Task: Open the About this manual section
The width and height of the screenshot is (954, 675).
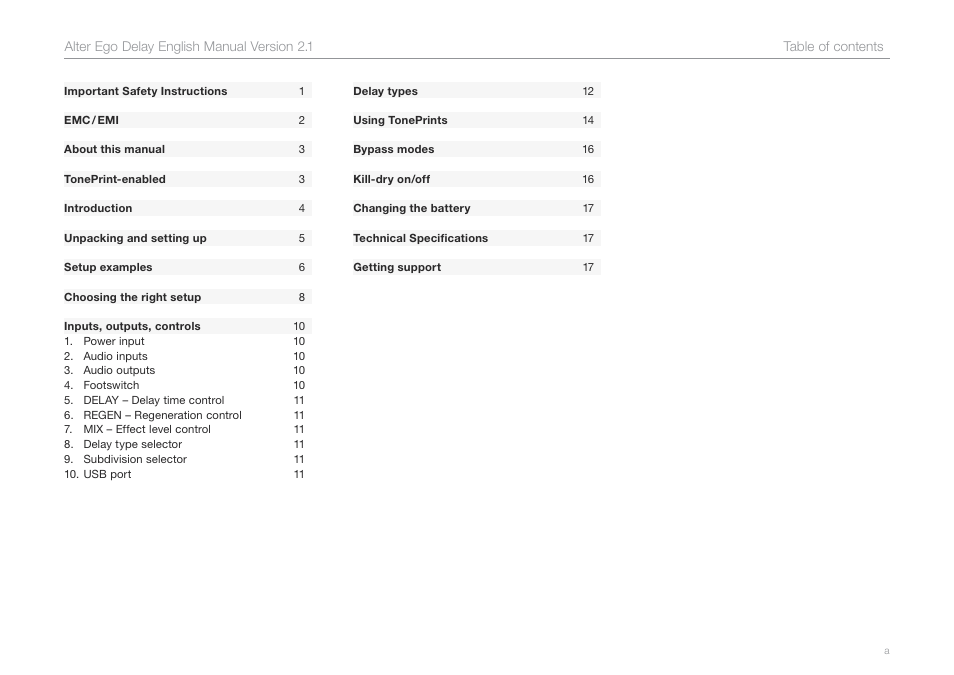Action: point(187,149)
